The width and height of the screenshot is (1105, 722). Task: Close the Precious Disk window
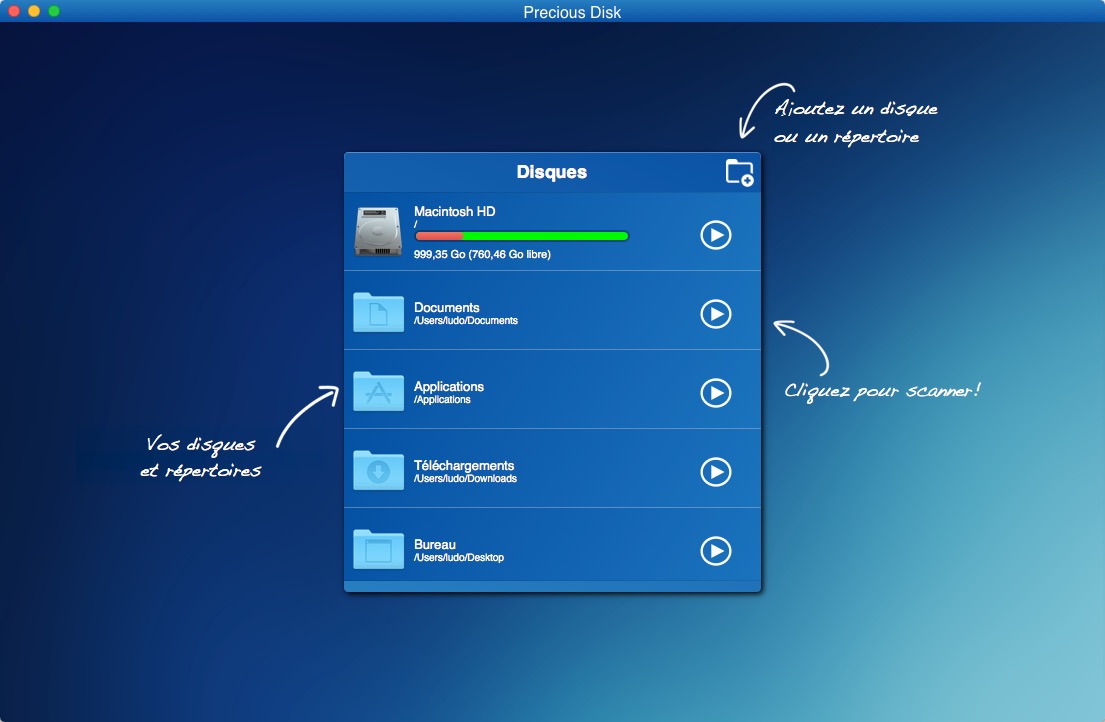pos(13,11)
